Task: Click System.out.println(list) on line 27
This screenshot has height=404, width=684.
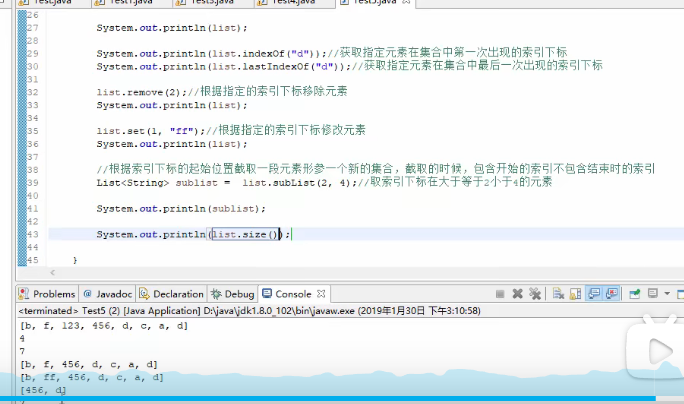Action: coord(172,28)
